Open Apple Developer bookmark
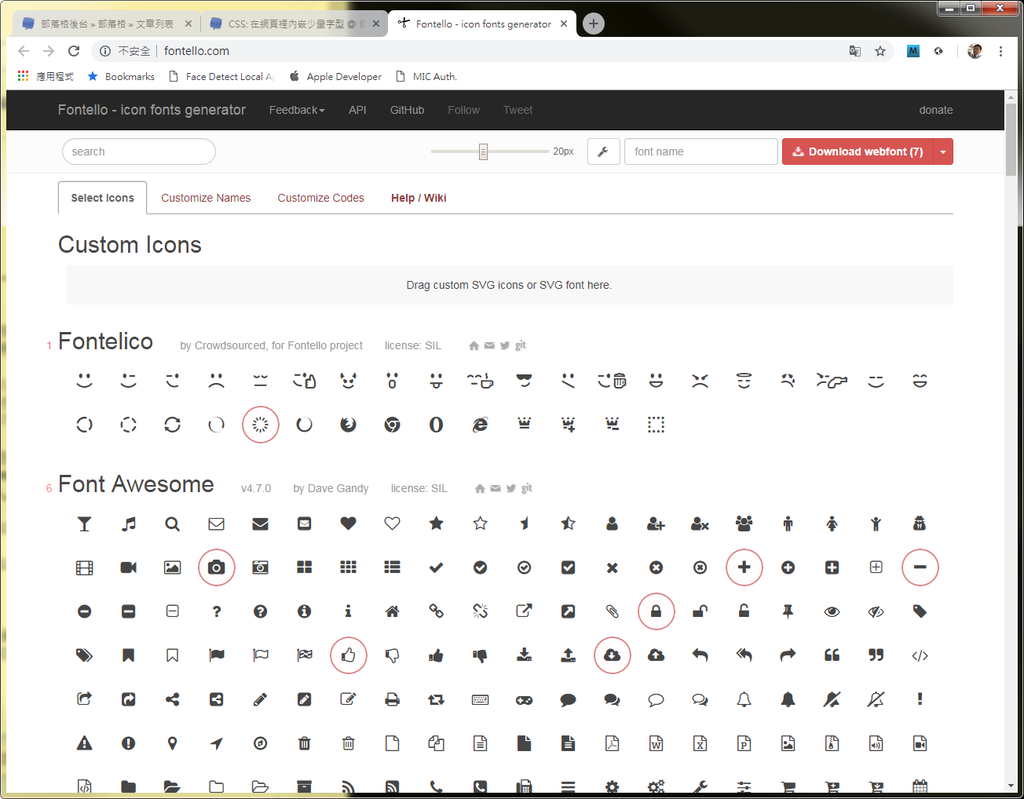The width and height of the screenshot is (1024, 799). pyautogui.click(x=336, y=76)
